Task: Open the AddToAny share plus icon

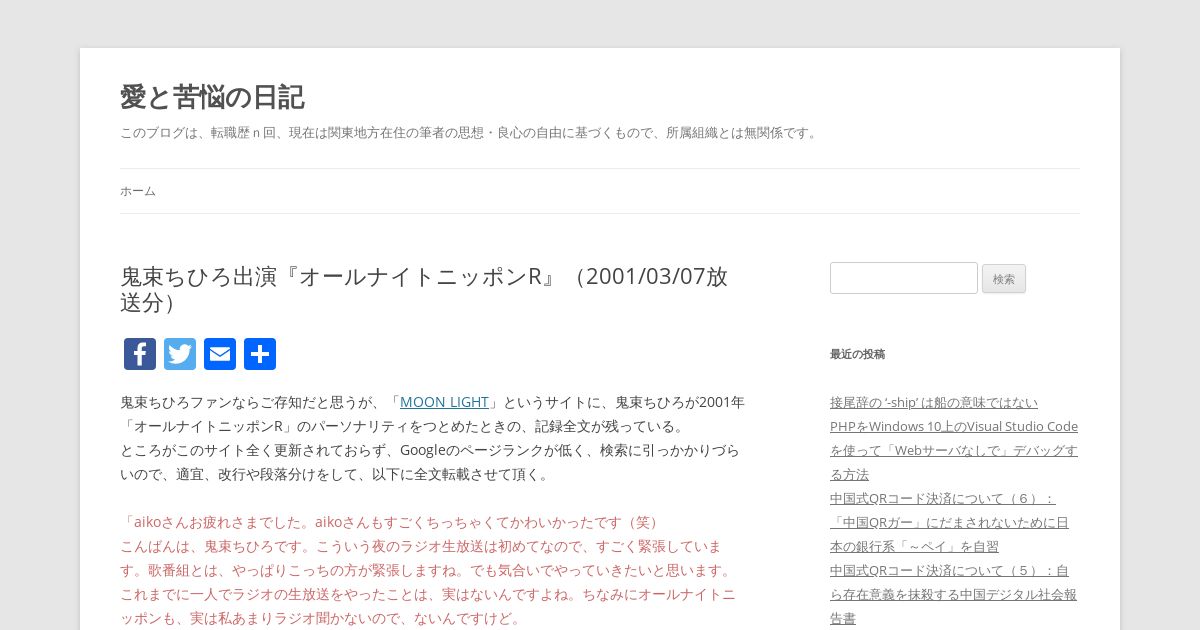Action: [x=260, y=354]
